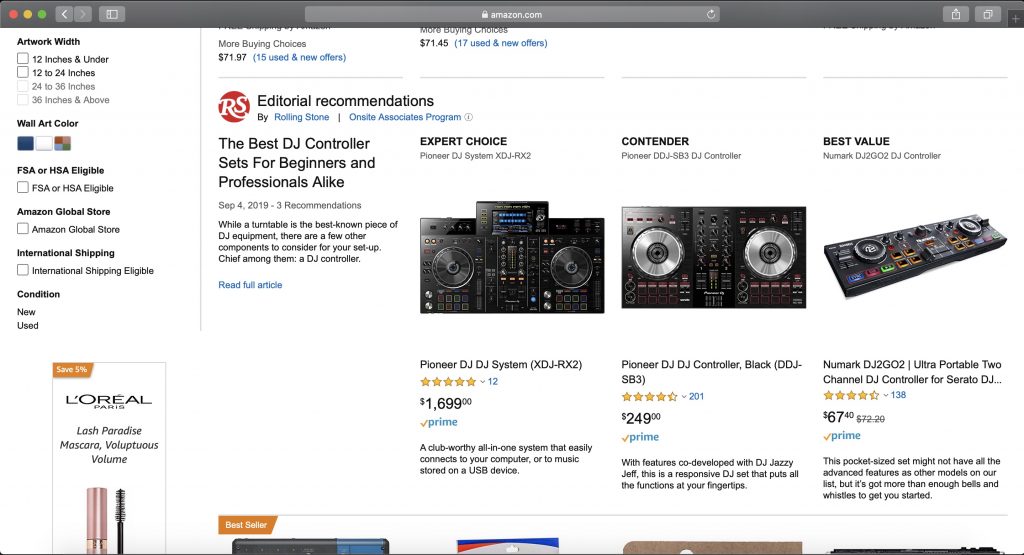The image size is (1024, 555).
Task: Select the blue wall art color swatch
Action: pos(25,143)
